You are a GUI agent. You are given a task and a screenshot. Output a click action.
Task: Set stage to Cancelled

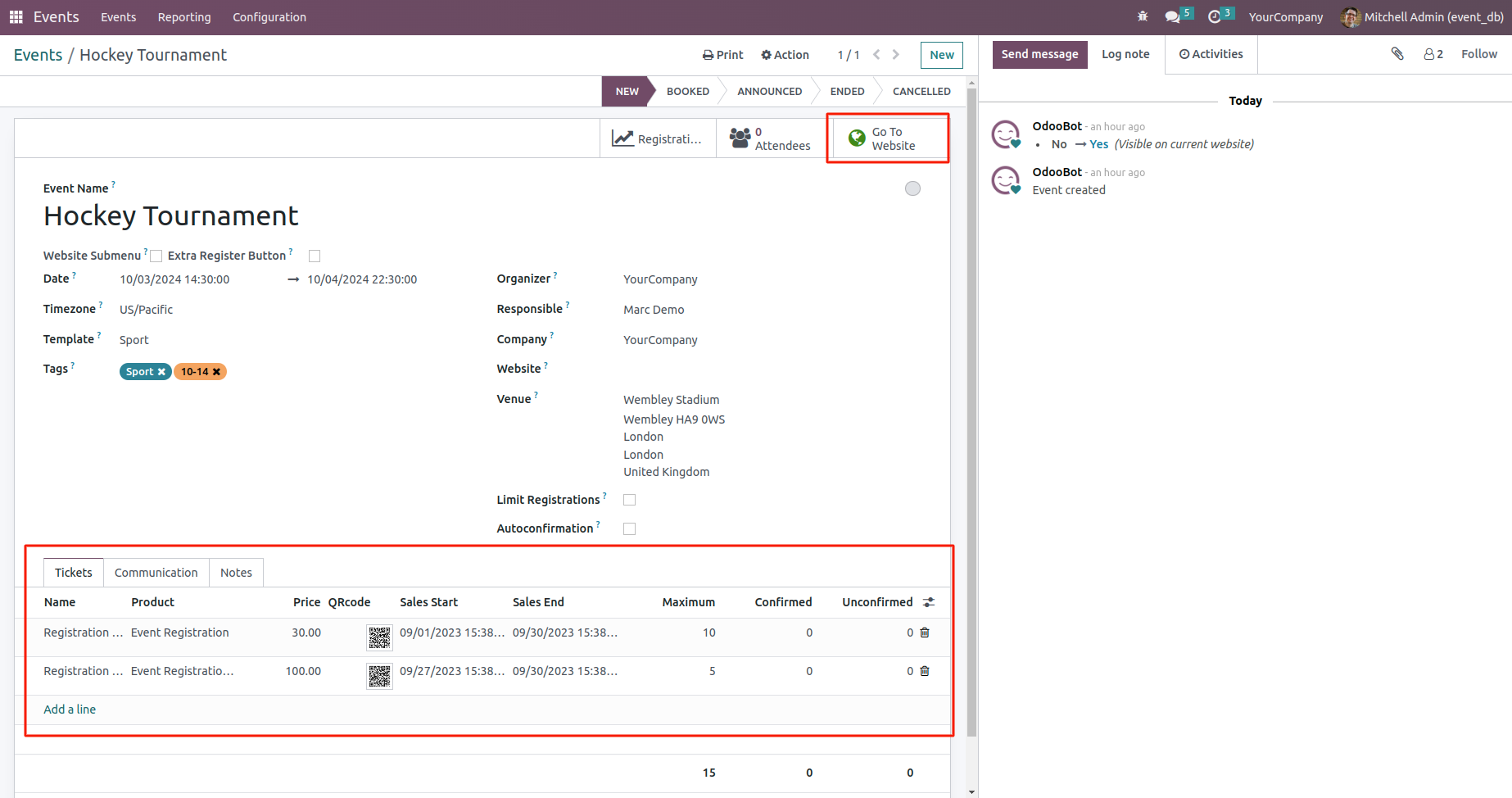[921, 92]
